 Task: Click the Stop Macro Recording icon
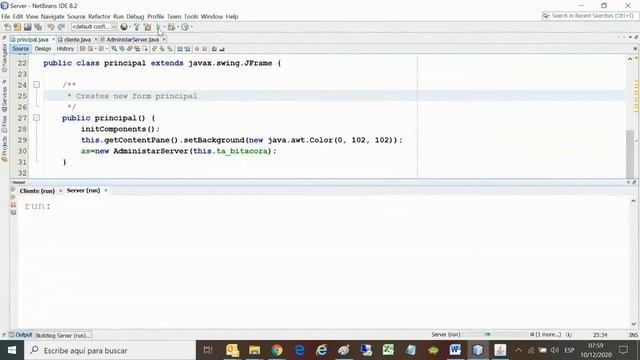coord(204,49)
